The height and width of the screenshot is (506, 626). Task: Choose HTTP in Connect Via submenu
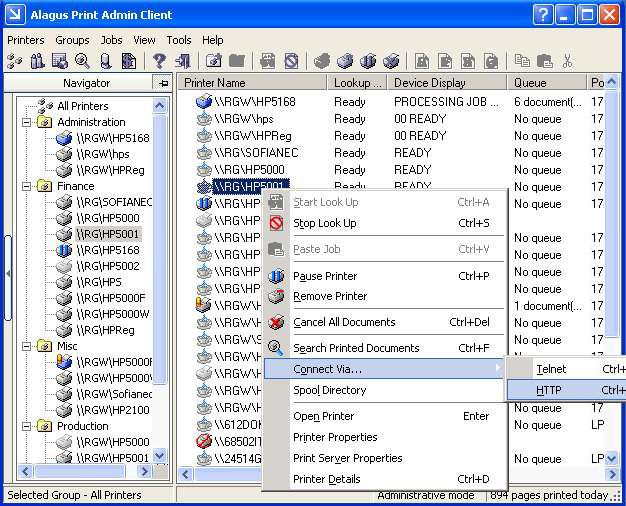[566, 390]
